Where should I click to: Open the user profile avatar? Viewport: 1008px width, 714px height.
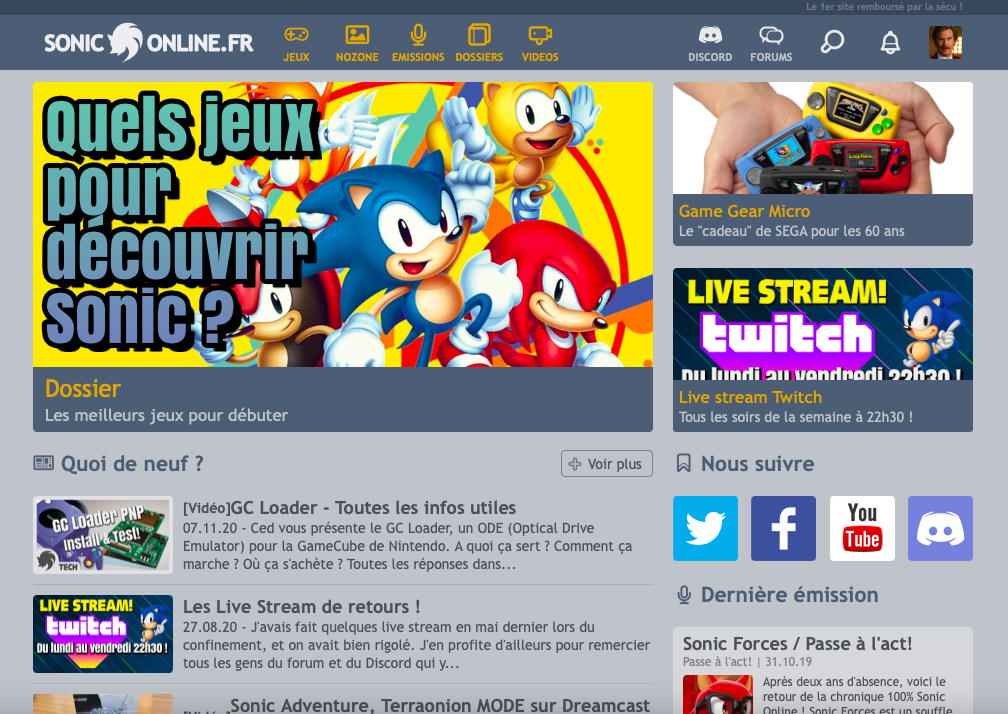pyautogui.click(x=945, y=42)
